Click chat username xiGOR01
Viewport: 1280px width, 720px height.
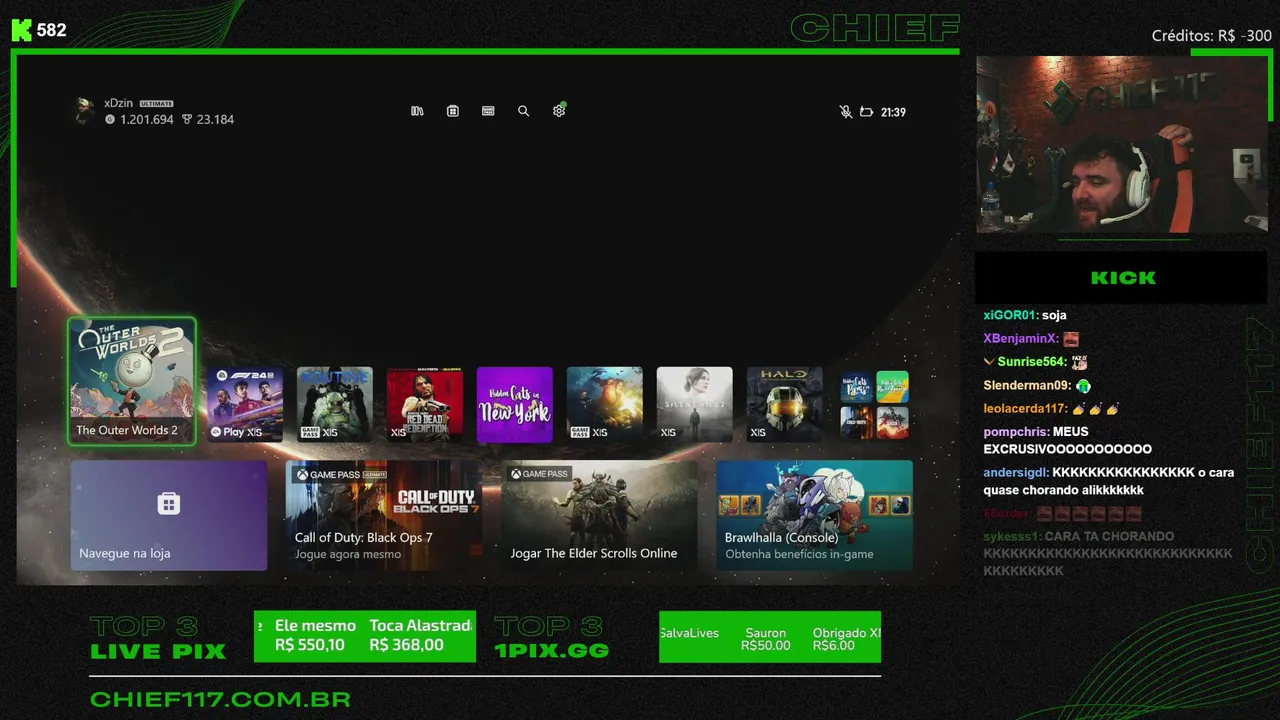[x=1010, y=315]
